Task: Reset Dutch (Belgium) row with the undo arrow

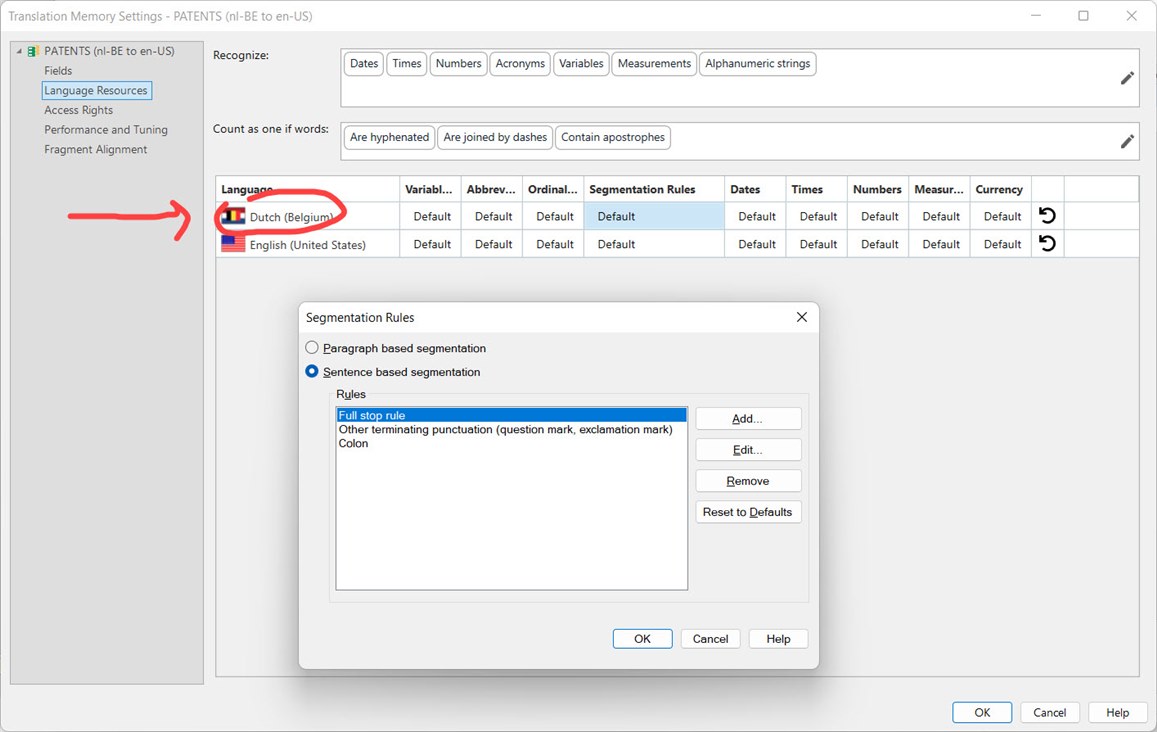Action: [1046, 215]
